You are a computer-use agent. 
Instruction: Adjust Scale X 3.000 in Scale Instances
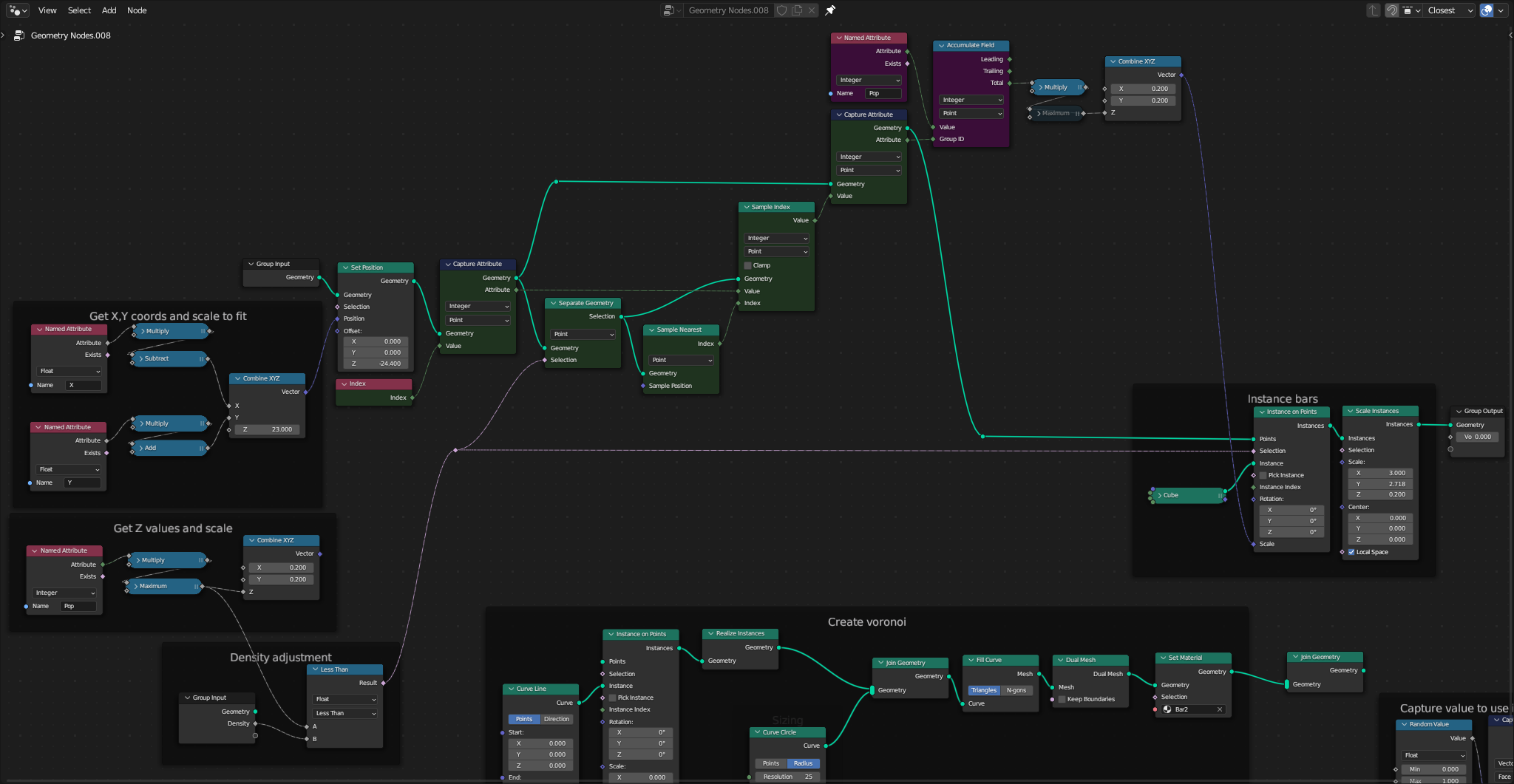point(1380,473)
